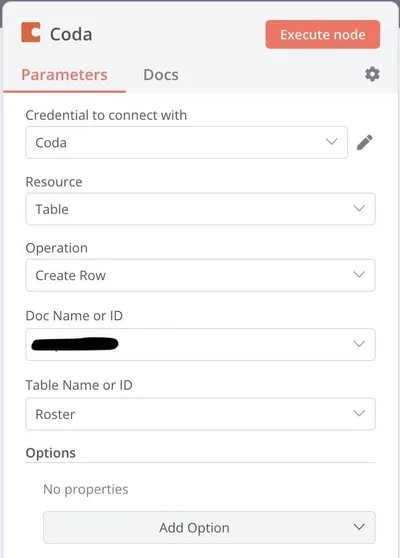Click the 'Credential to connect with' label

[106, 115]
